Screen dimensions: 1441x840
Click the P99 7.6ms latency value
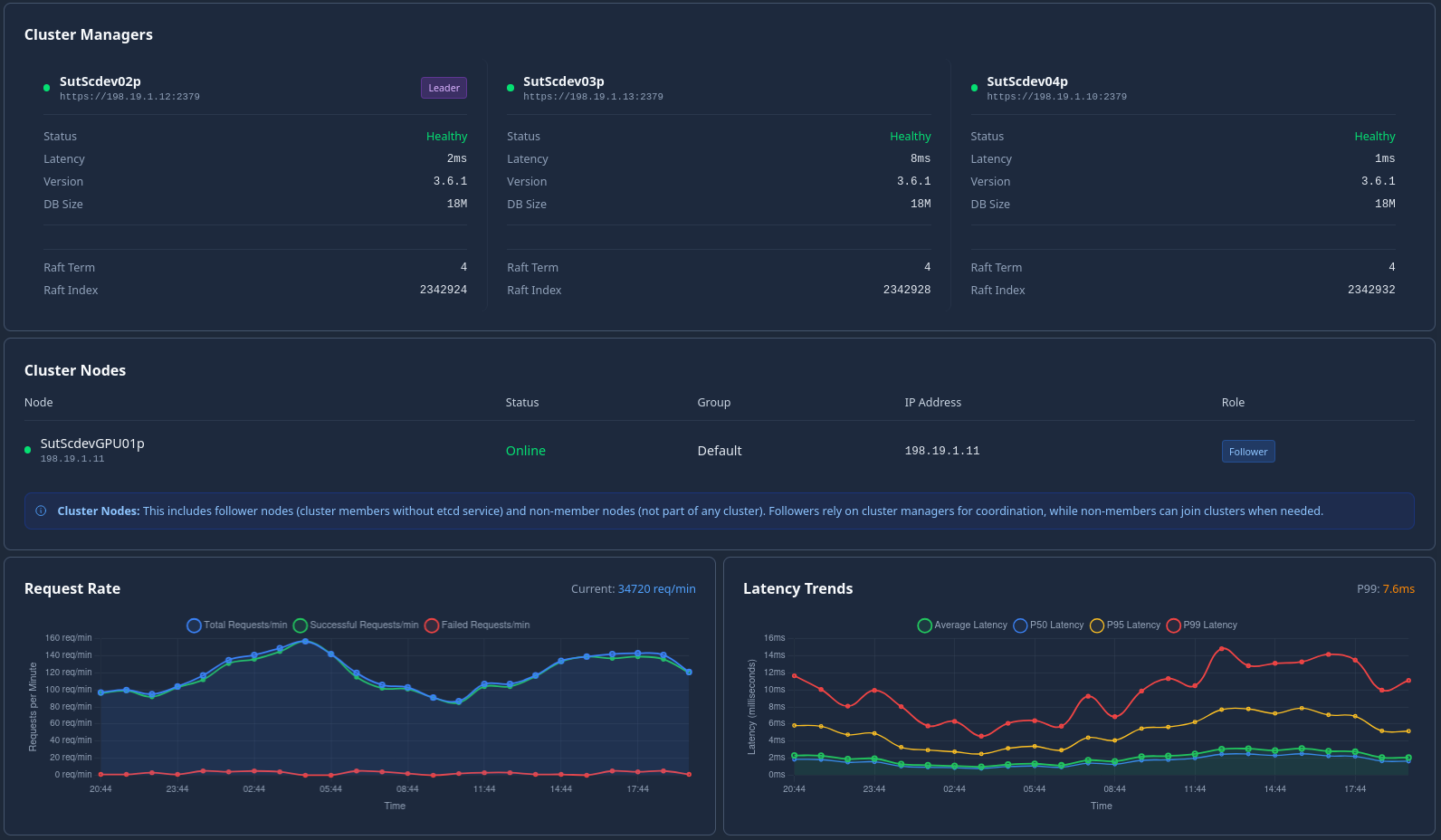1398,589
